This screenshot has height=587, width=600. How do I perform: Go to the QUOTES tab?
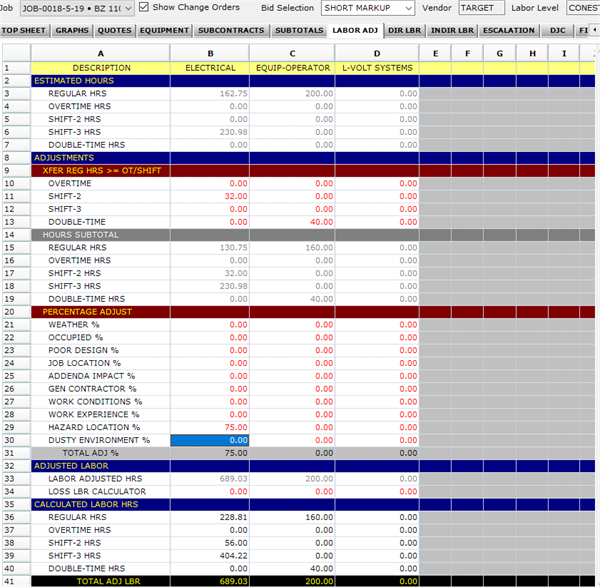[x=114, y=30]
